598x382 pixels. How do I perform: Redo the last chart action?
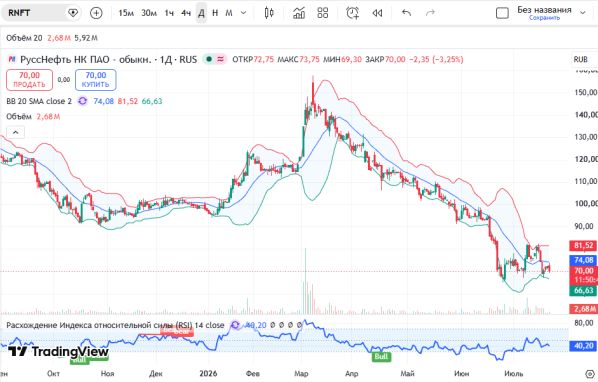[430, 13]
